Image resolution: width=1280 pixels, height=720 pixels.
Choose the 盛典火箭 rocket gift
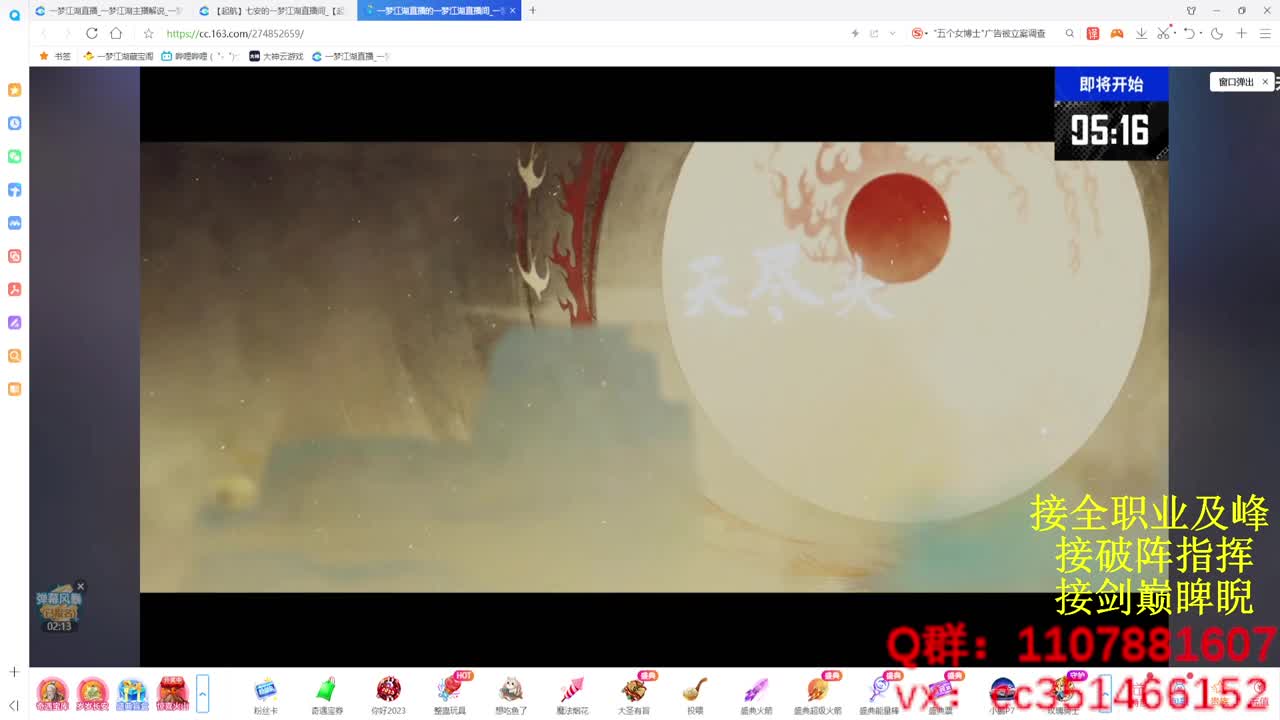point(755,691)
